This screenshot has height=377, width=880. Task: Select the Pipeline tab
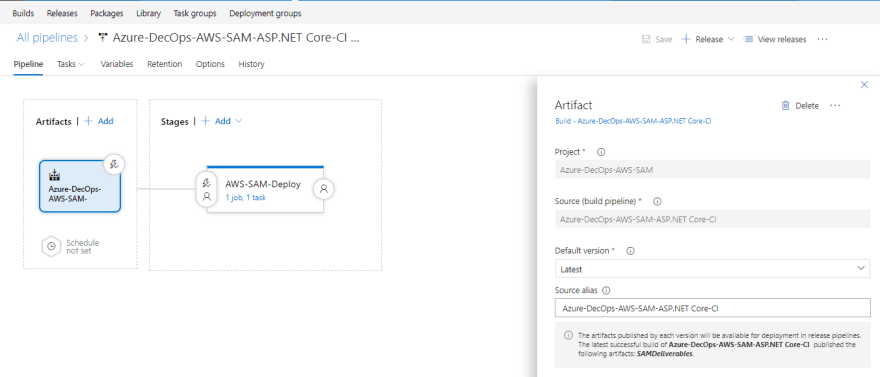(28, 64)
